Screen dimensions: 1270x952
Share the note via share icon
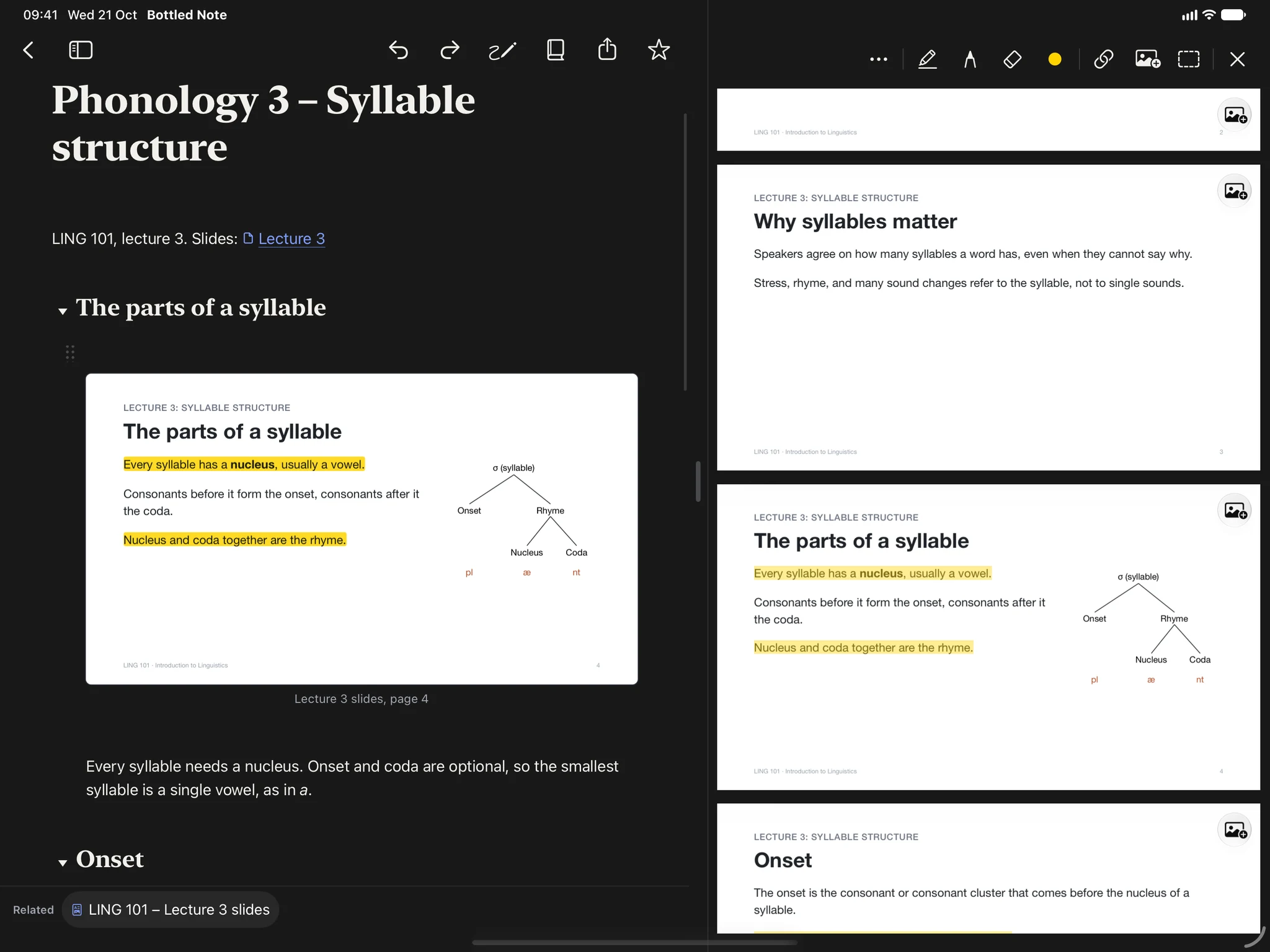[607, 49]
